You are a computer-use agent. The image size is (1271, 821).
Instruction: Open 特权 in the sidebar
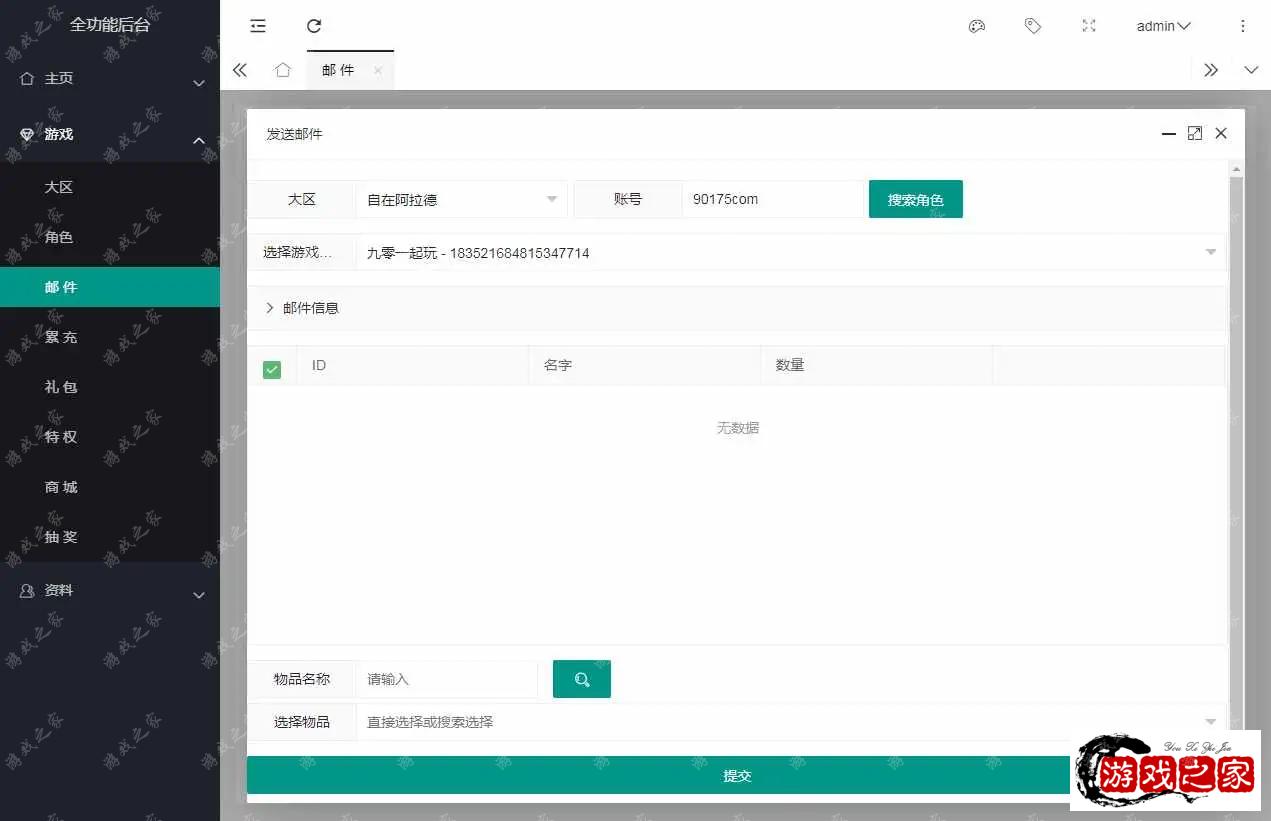[x=110, y=437]
